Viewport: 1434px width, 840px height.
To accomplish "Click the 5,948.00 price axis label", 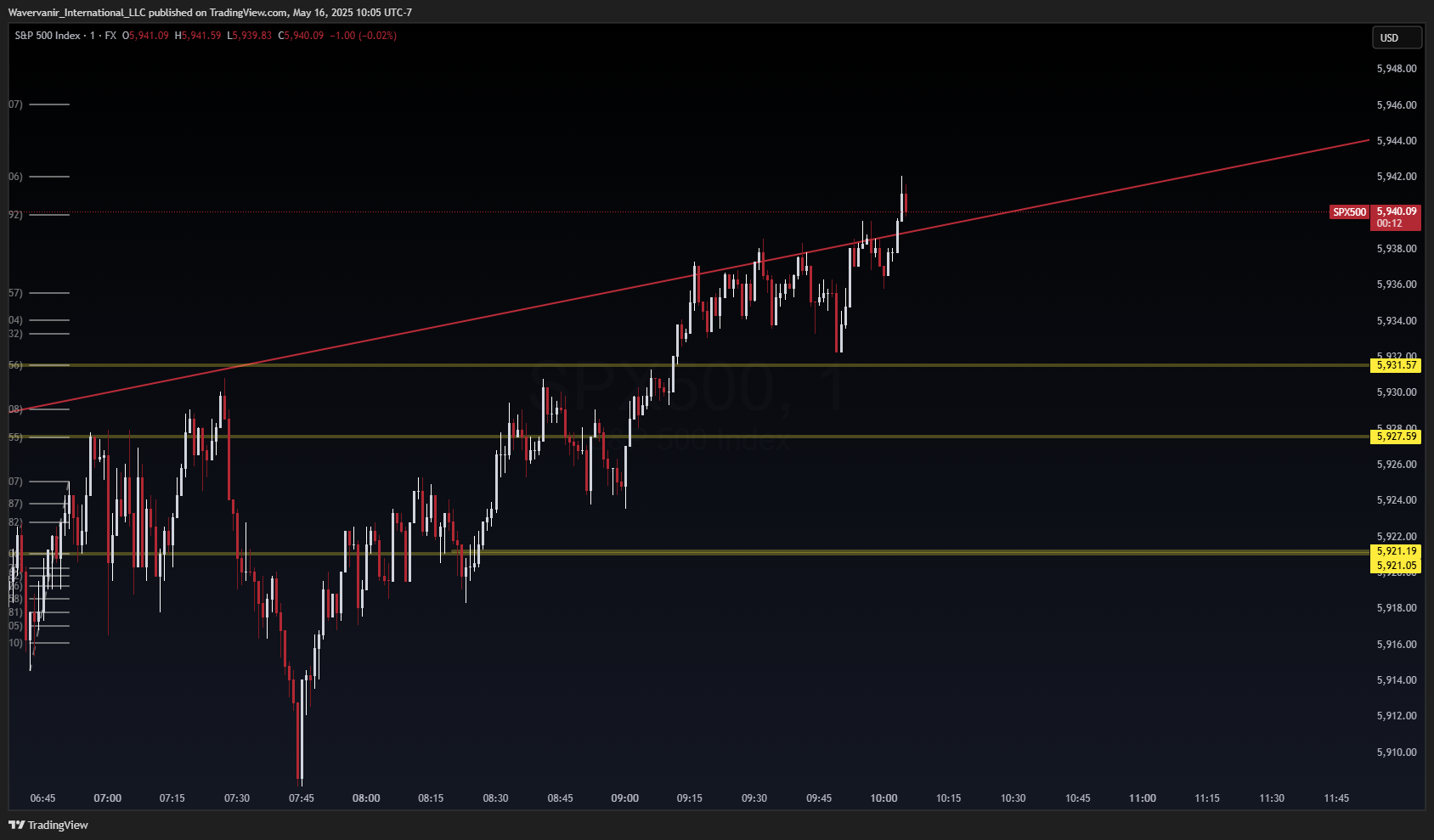I will click(1397, 69).
